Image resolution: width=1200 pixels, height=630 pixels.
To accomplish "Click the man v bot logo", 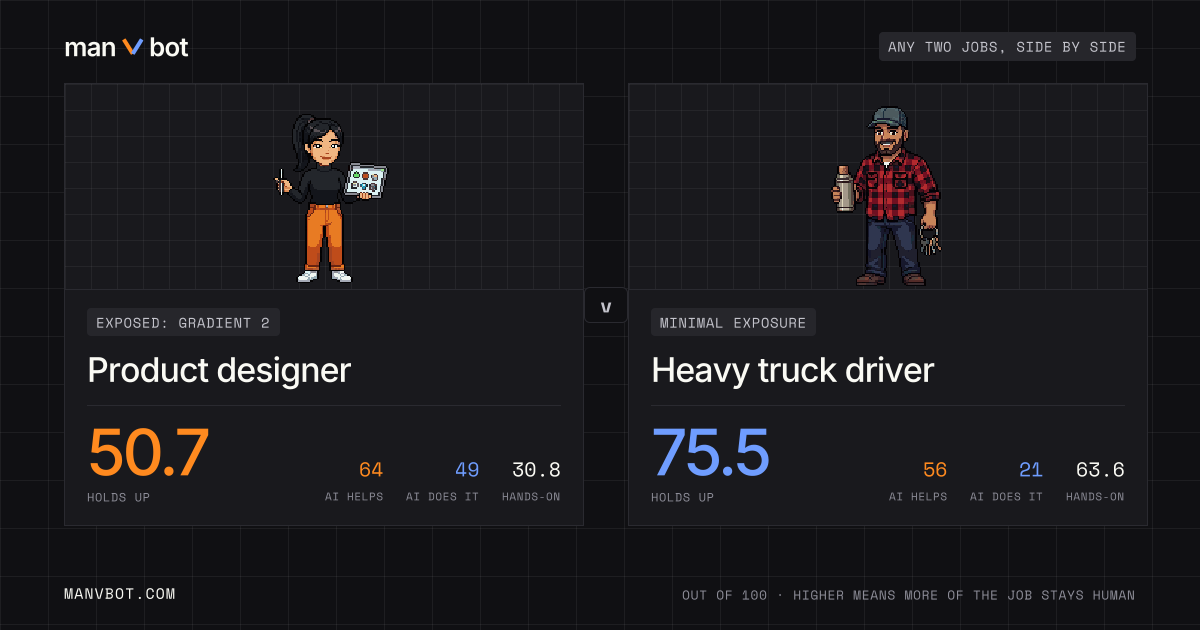I will (x=126, y=47).
